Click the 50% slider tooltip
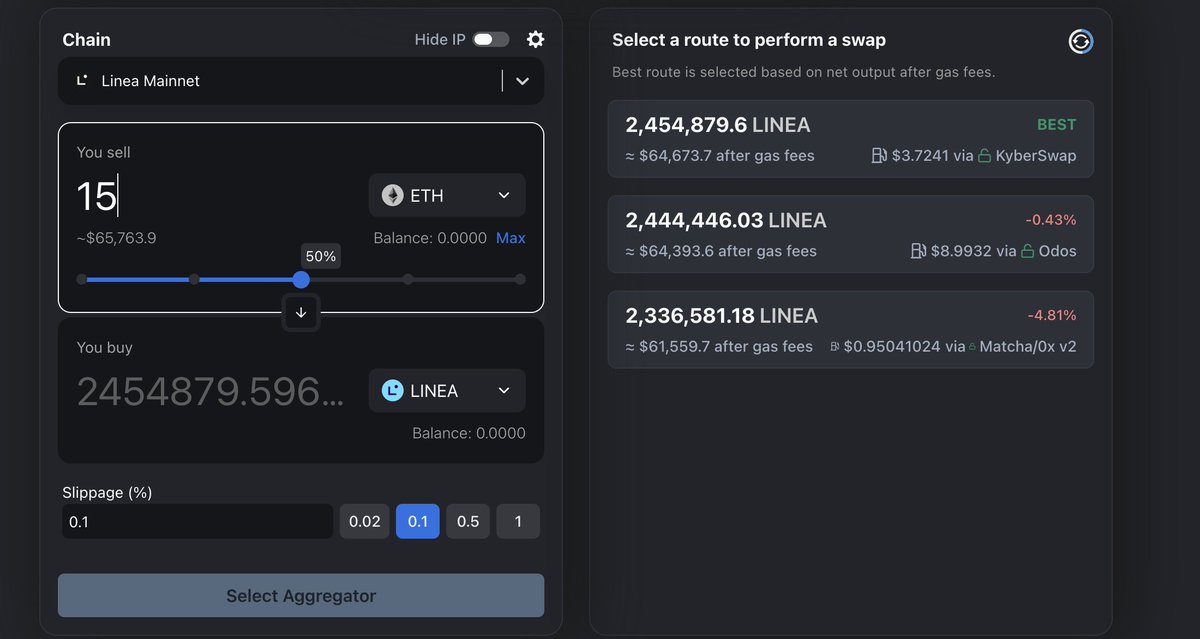Image resolution: width=1200 pixels, height=639 pixels. (321, 257)
